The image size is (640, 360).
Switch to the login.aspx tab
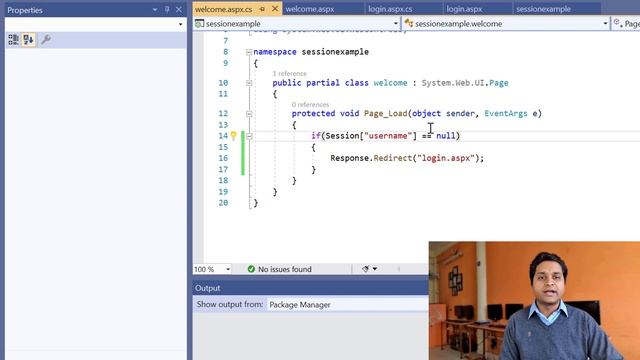(x=464, y=9)
